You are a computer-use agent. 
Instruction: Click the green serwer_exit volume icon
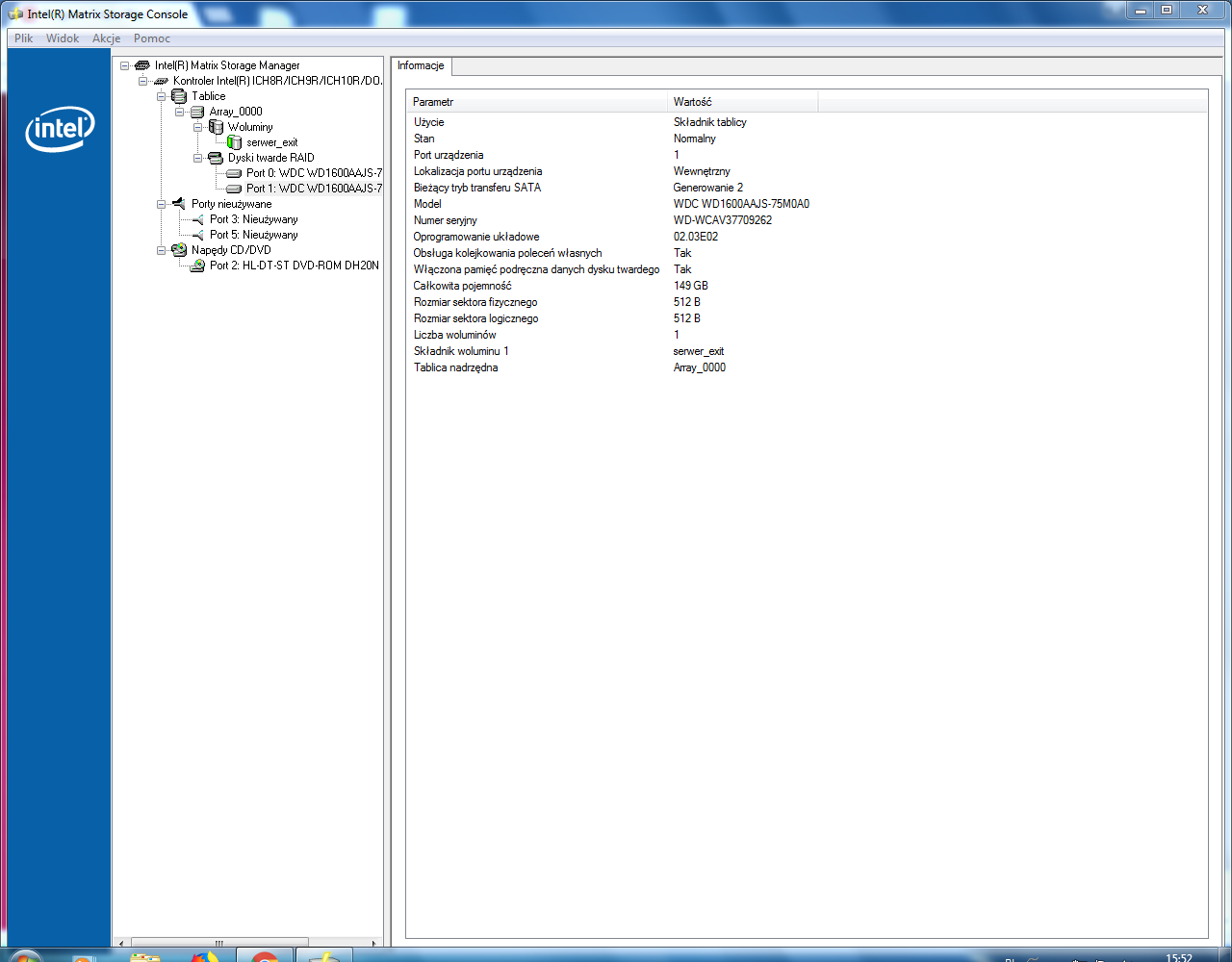click(234, 142)
